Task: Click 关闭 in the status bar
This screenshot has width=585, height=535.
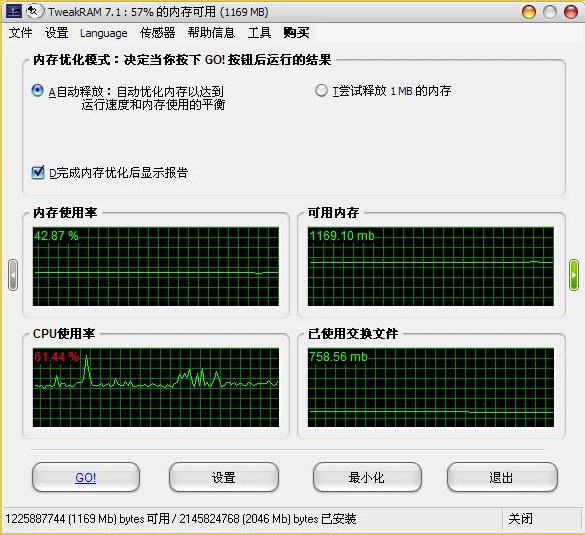Action: 520,519
